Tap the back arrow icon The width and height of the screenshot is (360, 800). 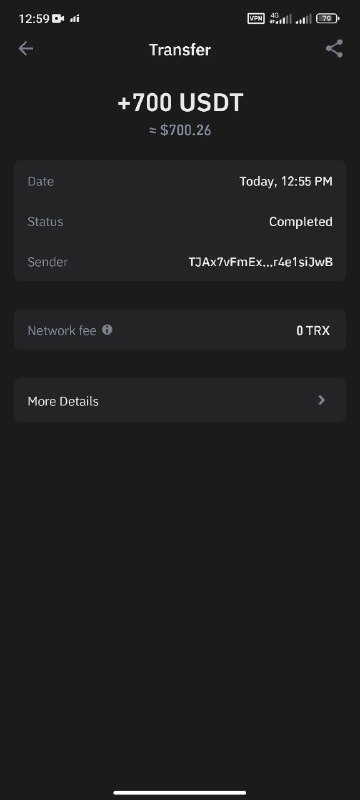[25, 49]
